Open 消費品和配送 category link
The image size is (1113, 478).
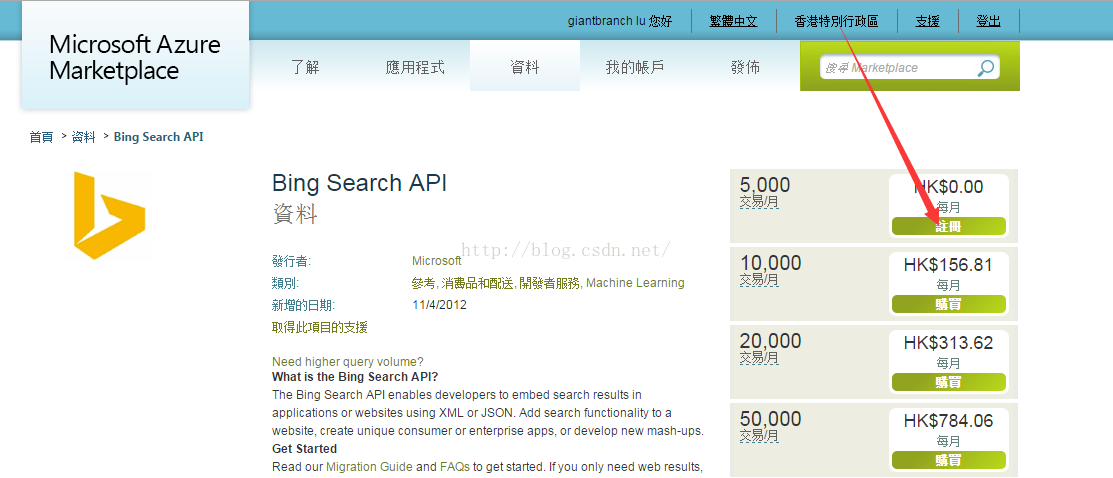click(478, 283)
